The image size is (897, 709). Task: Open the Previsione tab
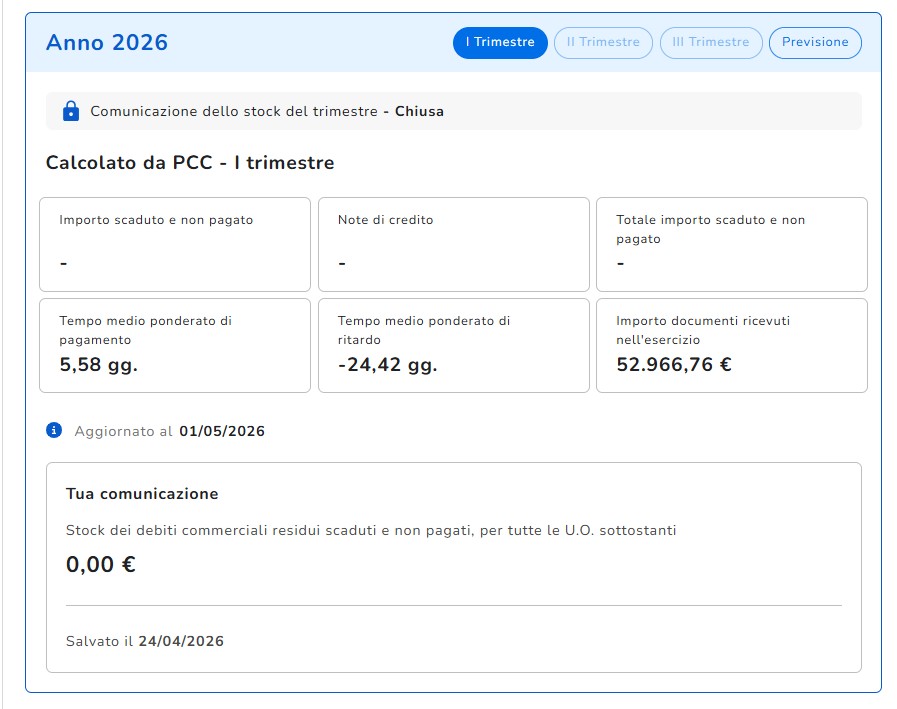pos(815,42)
